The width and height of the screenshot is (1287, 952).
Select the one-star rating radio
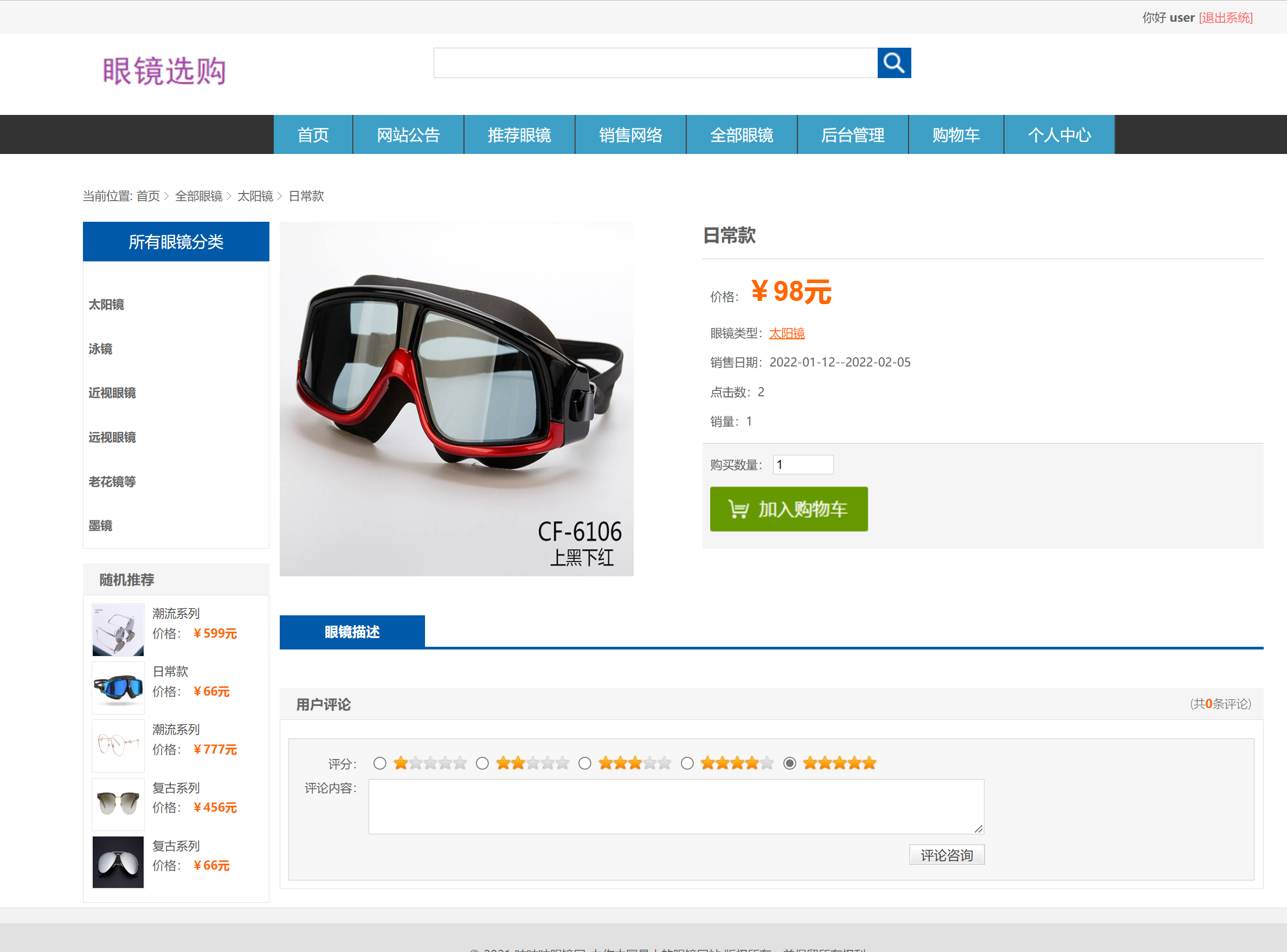[379, 763]
